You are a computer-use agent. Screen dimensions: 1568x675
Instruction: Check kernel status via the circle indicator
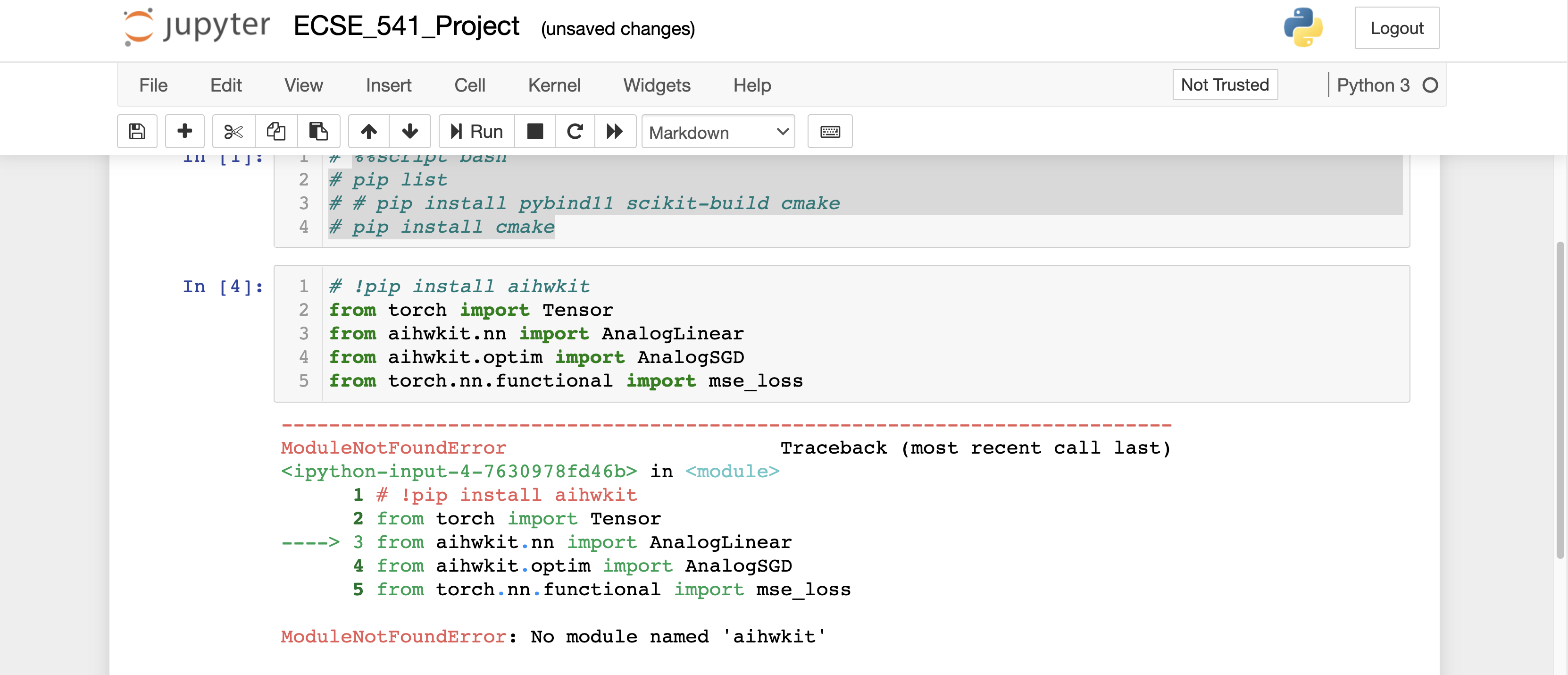point(1430,85)
